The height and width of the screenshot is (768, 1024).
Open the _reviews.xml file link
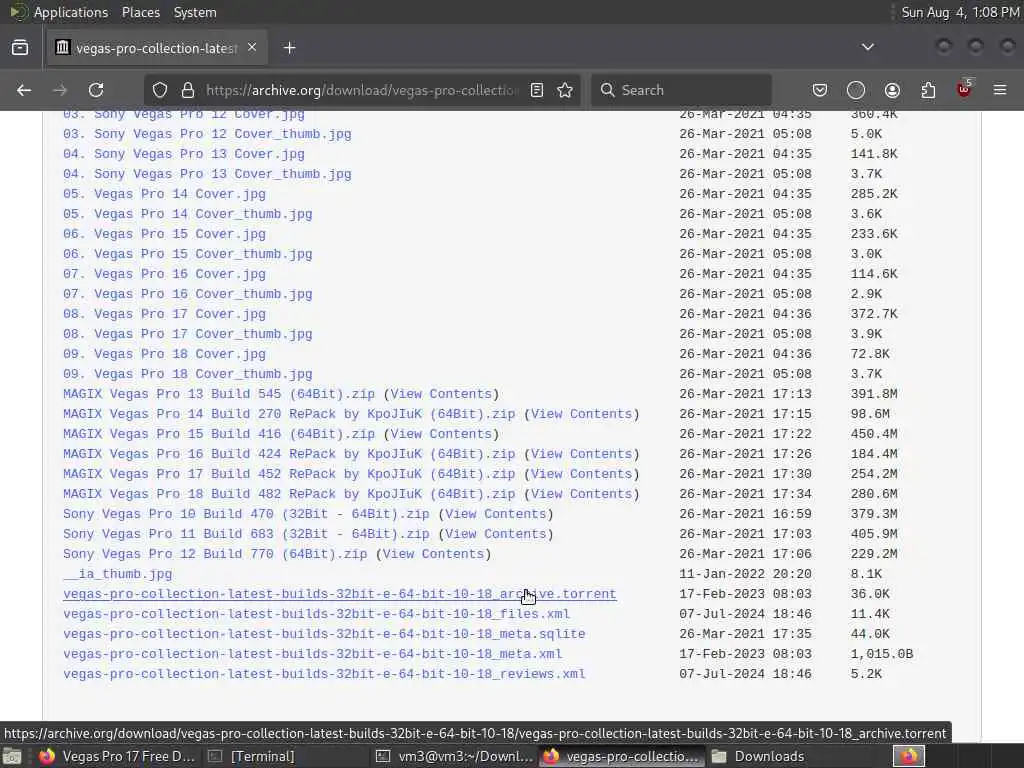click(x=324, y=674)
